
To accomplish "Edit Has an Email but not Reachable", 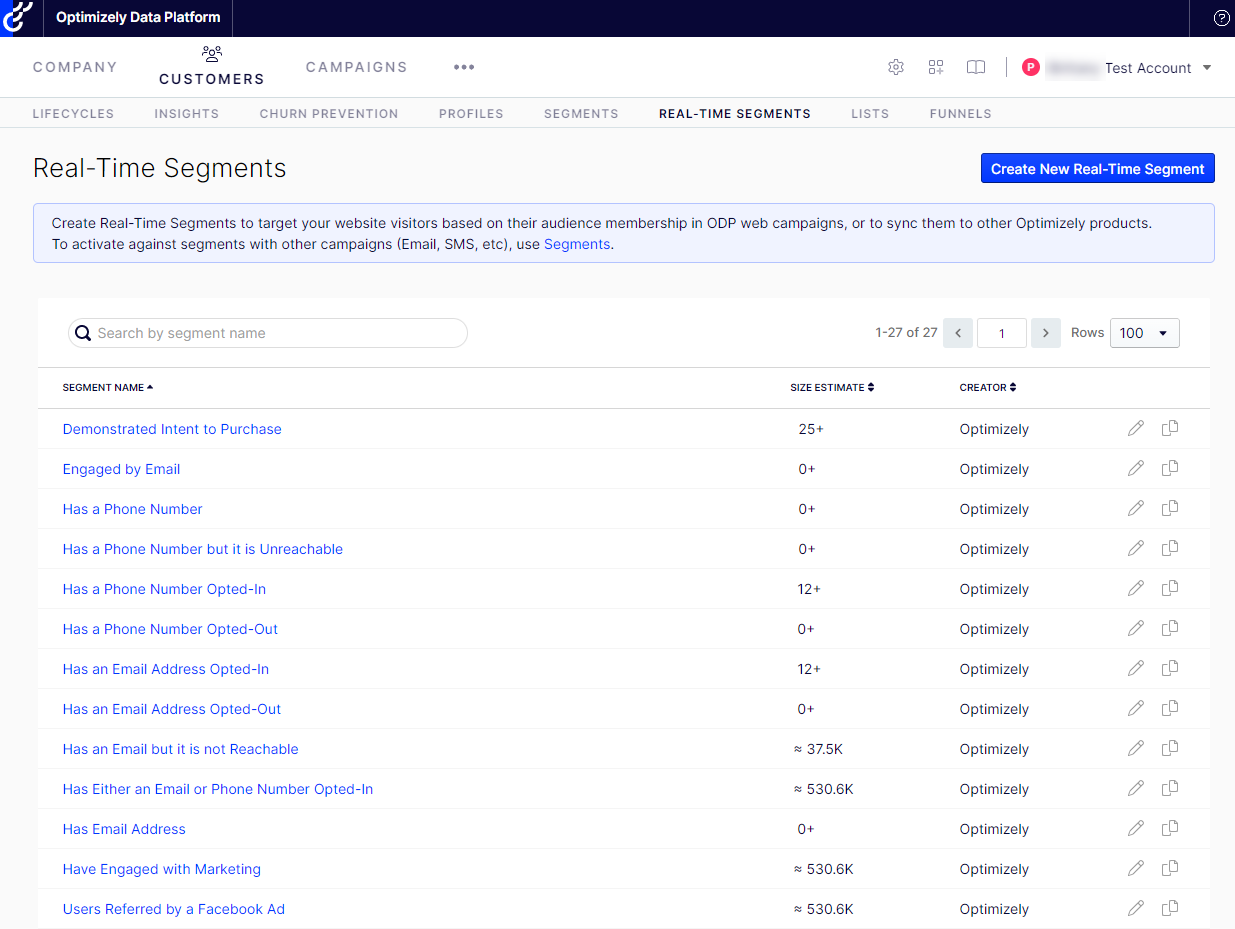I will click(x=1135, y=749).
